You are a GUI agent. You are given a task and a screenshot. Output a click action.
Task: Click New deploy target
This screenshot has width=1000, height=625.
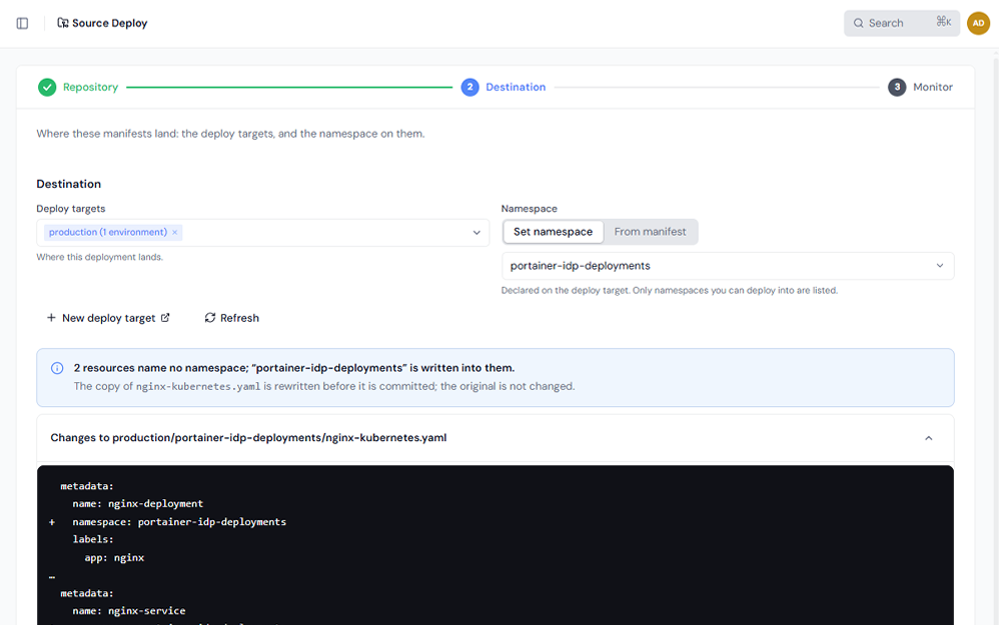[x=108, y=318]
